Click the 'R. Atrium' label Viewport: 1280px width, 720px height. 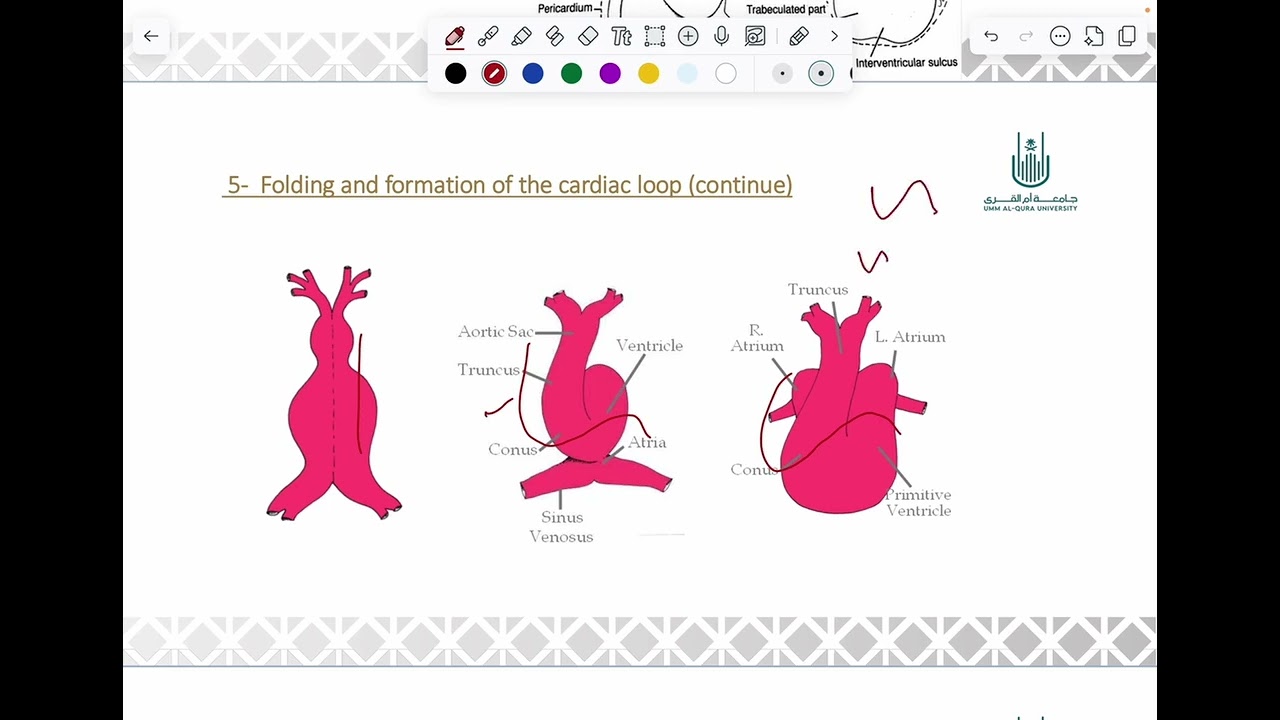(x=757, y=338)
